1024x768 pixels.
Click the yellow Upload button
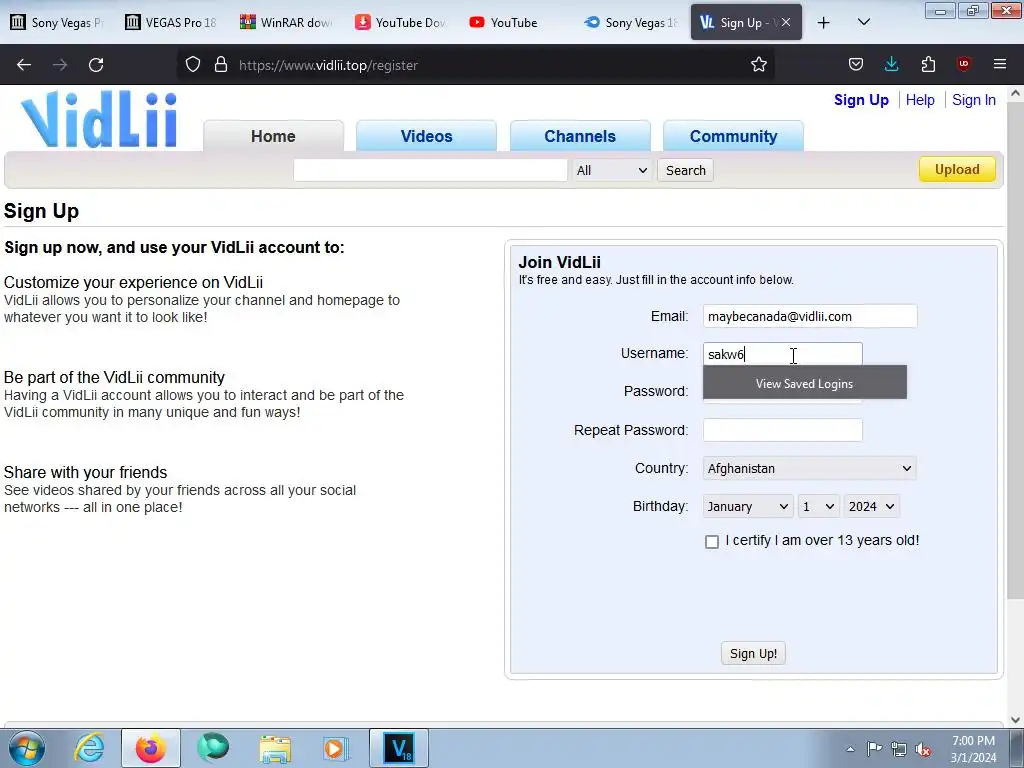tap(957, 169)
